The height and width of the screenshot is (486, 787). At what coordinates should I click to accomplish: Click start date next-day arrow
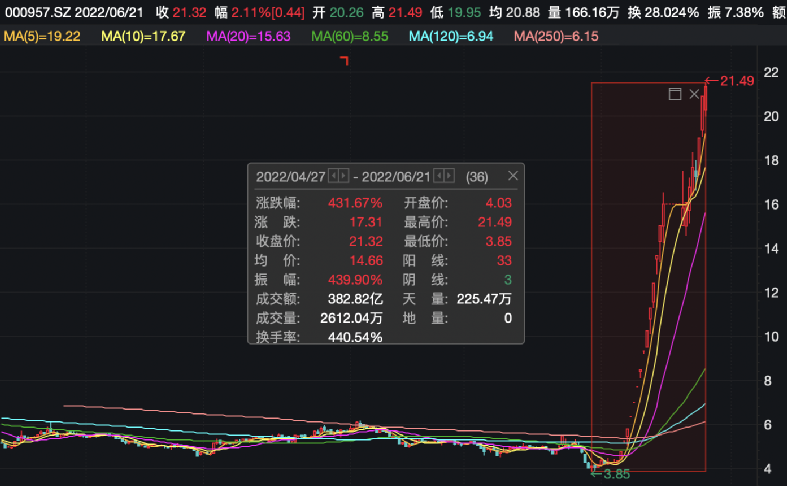click(x=345, y=176)
